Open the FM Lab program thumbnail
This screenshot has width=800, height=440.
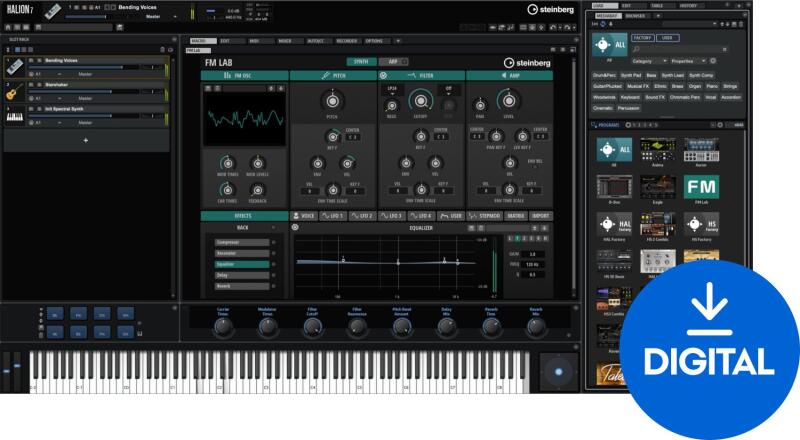[700, 185]
